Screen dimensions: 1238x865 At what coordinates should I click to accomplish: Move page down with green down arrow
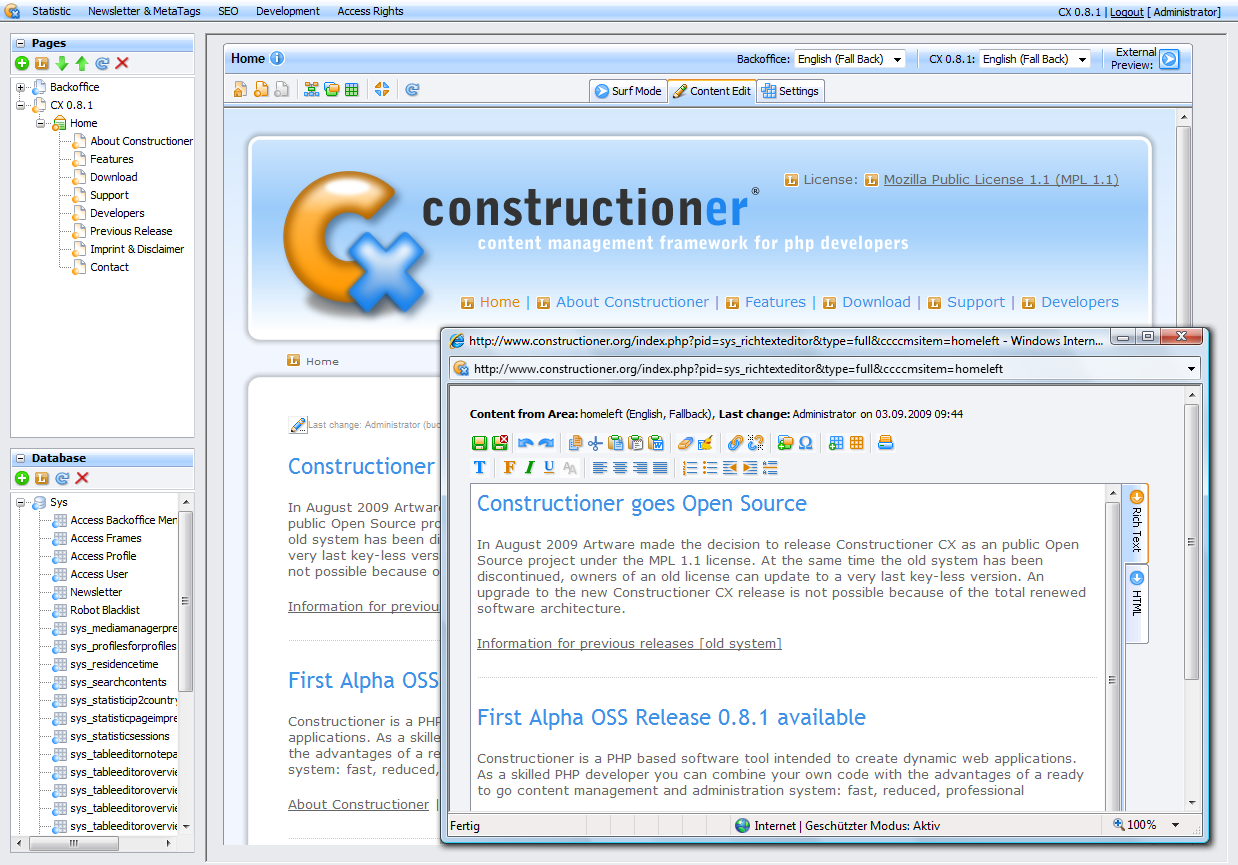point(62,63)
